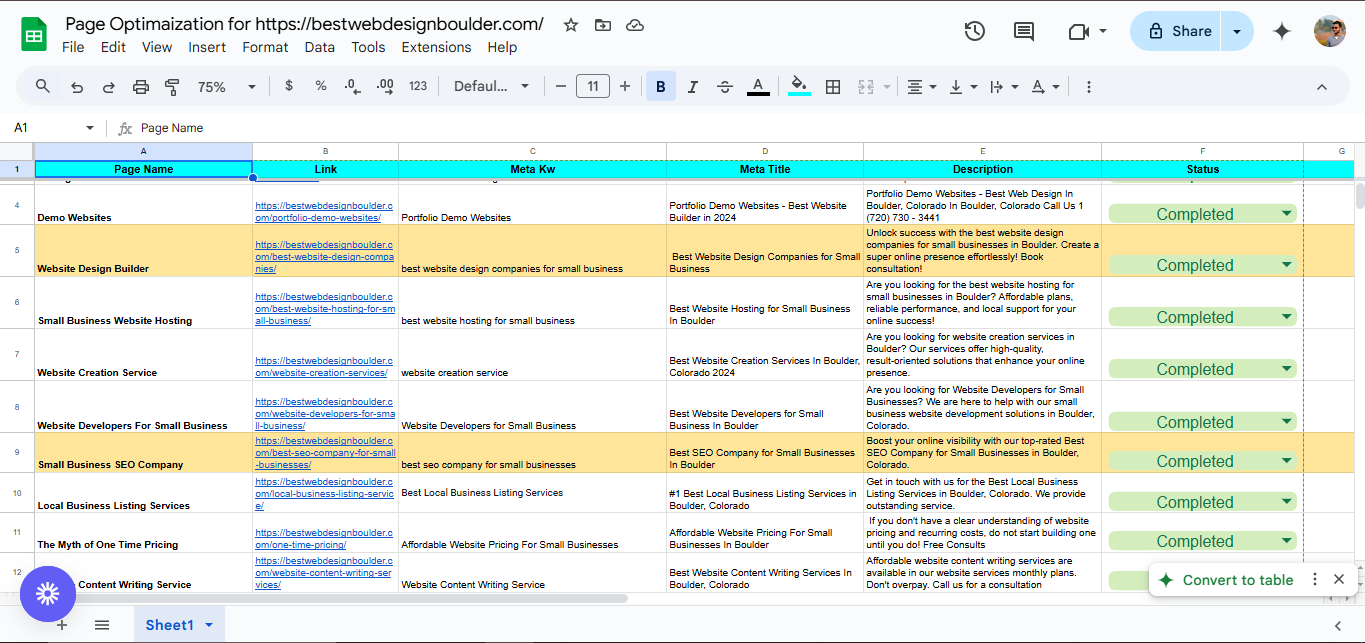Image resolution: width=1365 pixels, height=643 pixels.
Task: Select the Paint format tool
Action: 172,86
